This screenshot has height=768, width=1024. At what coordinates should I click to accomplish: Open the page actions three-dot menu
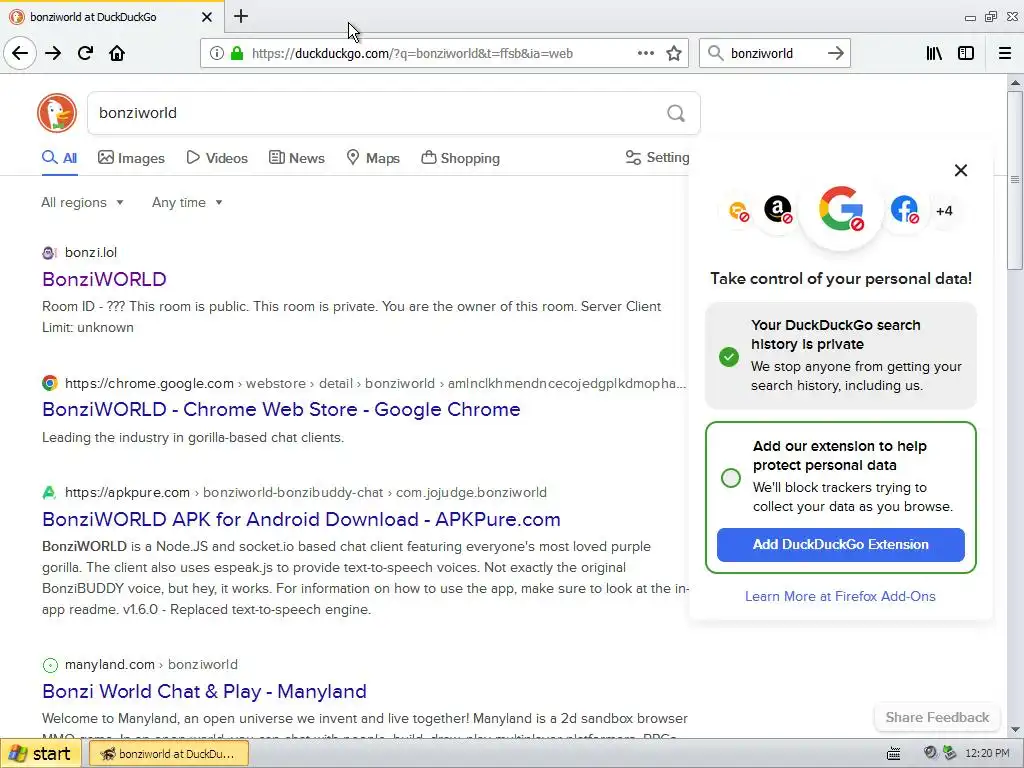(x=646, y=53)
